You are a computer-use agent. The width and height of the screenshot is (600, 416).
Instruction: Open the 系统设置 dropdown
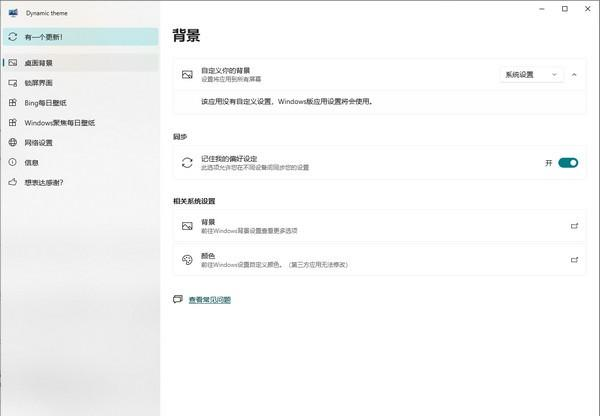click(531, 75)
